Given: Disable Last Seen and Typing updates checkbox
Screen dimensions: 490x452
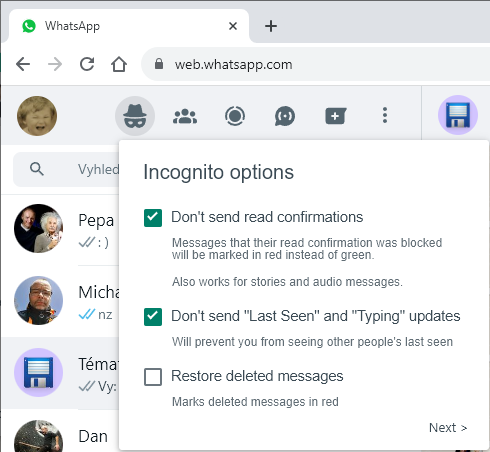Looking at the screenshot, I should tap(153, 317).
